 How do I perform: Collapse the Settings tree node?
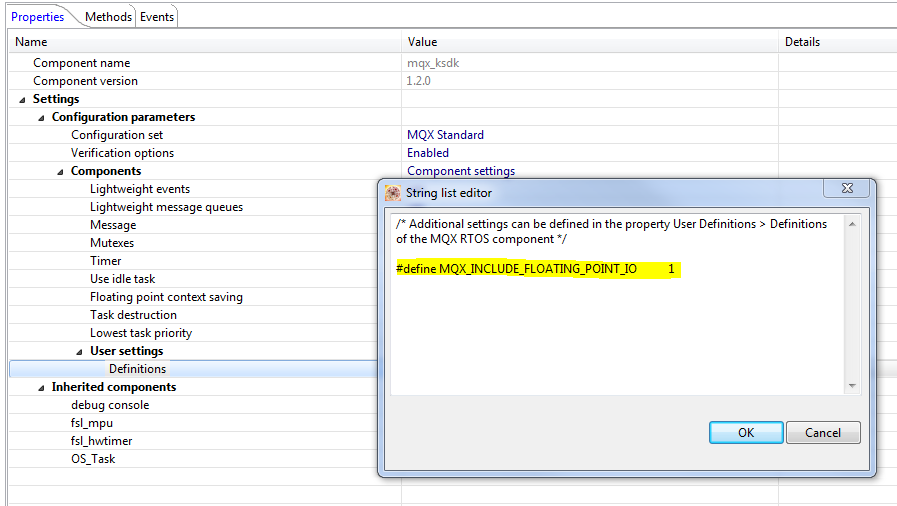click(x=23, y=99)
